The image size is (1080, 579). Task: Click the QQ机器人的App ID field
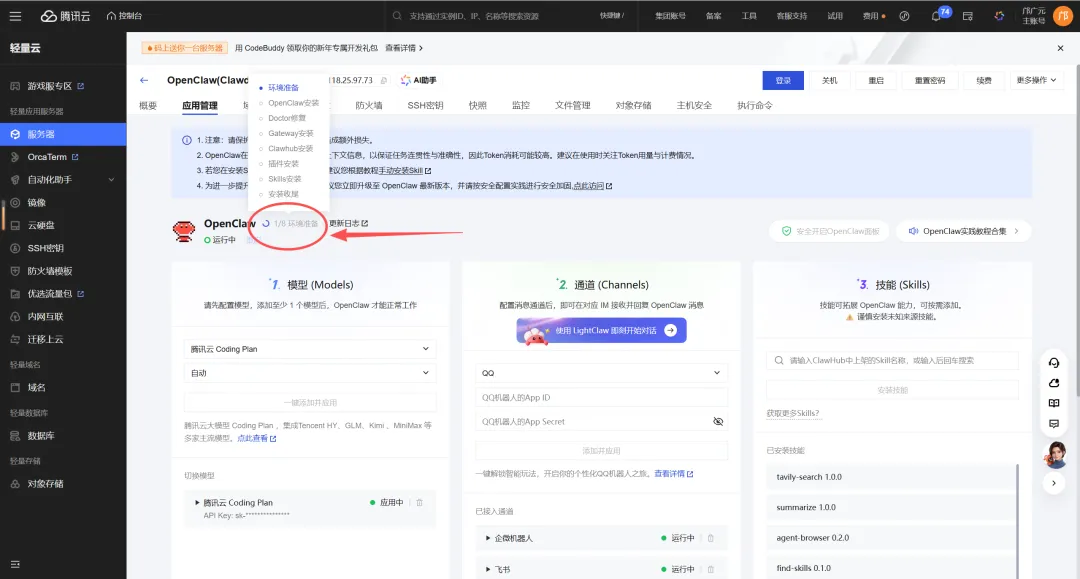click(x=601, y=397)
